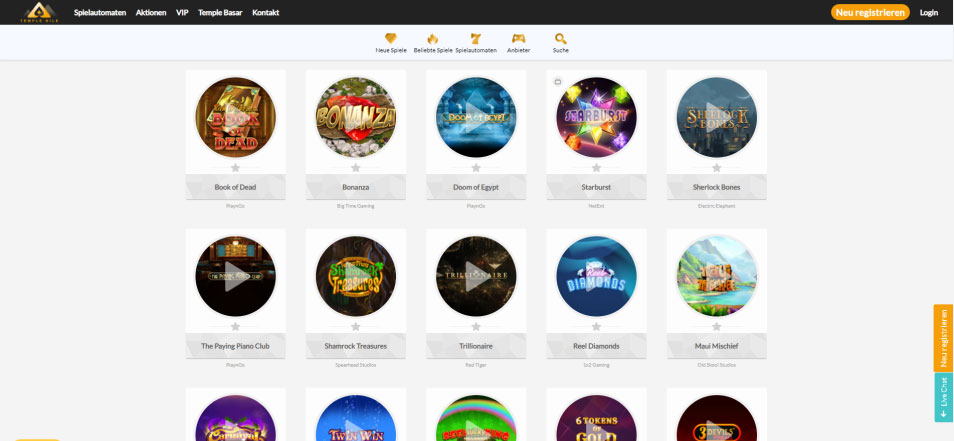Open 6 Tokens of Gold thumbnail

pos(596,418)
